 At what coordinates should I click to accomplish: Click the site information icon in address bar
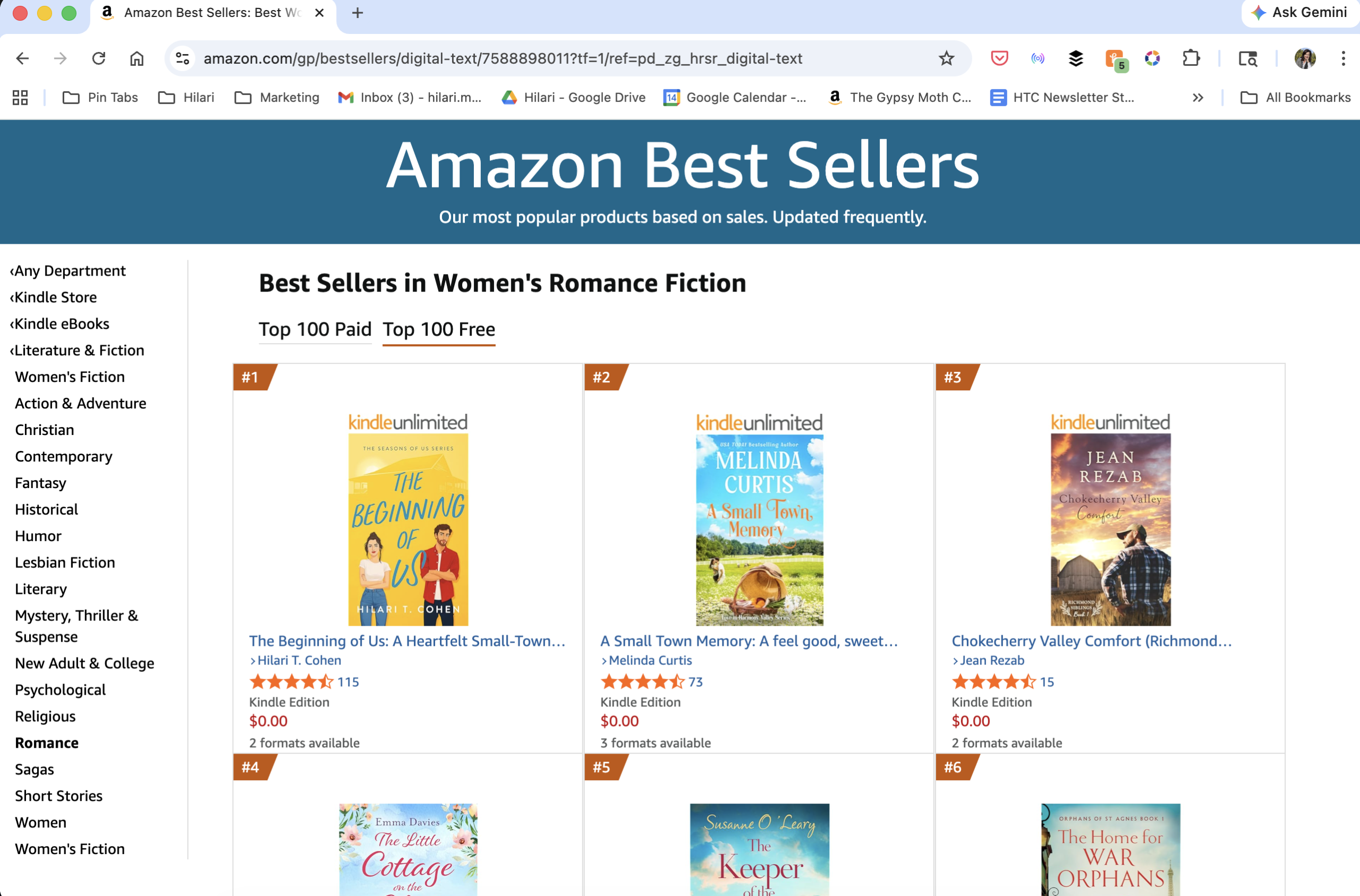click(x=183, y=58)
